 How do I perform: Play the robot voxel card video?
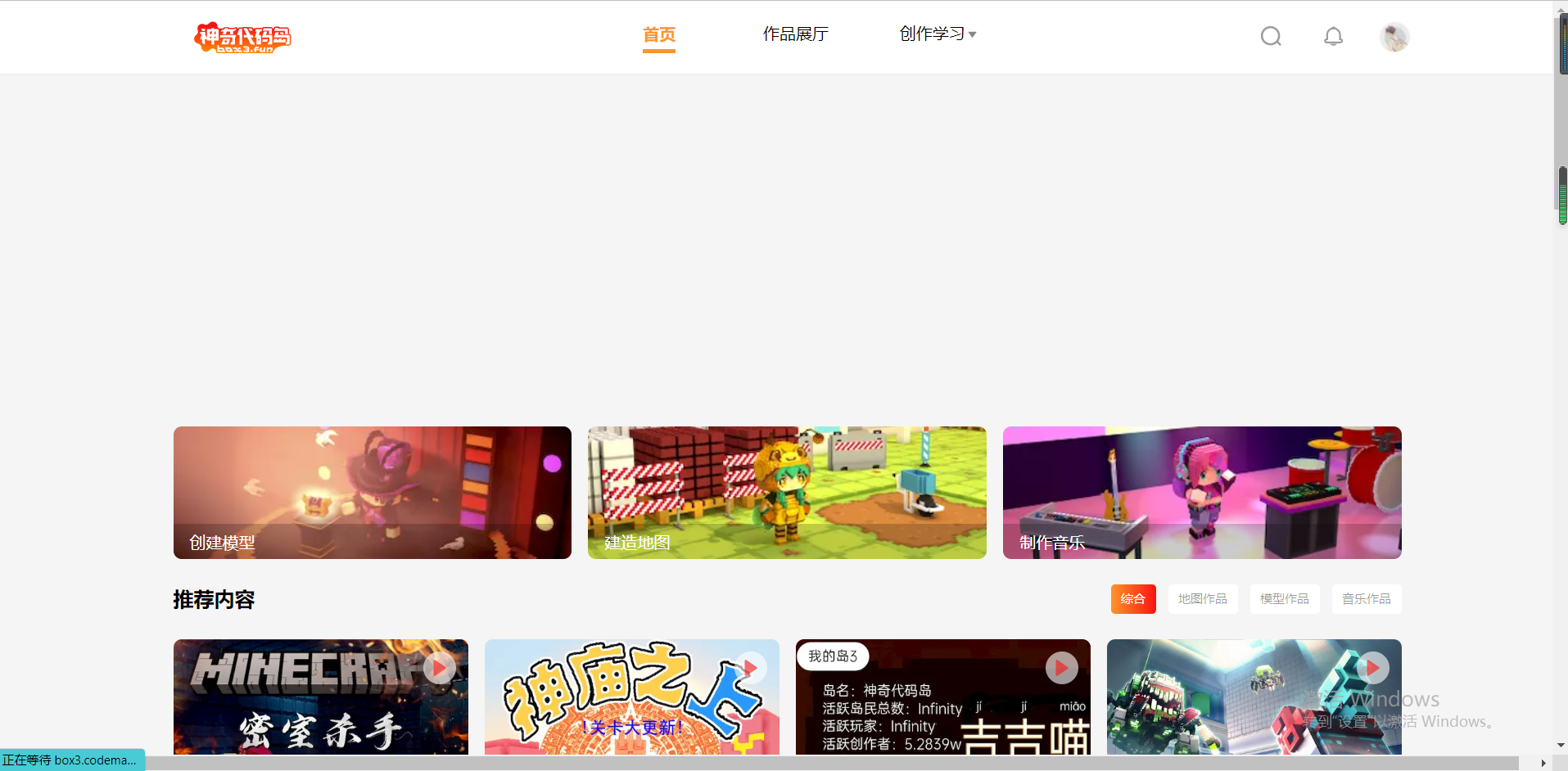(1373, 669)
